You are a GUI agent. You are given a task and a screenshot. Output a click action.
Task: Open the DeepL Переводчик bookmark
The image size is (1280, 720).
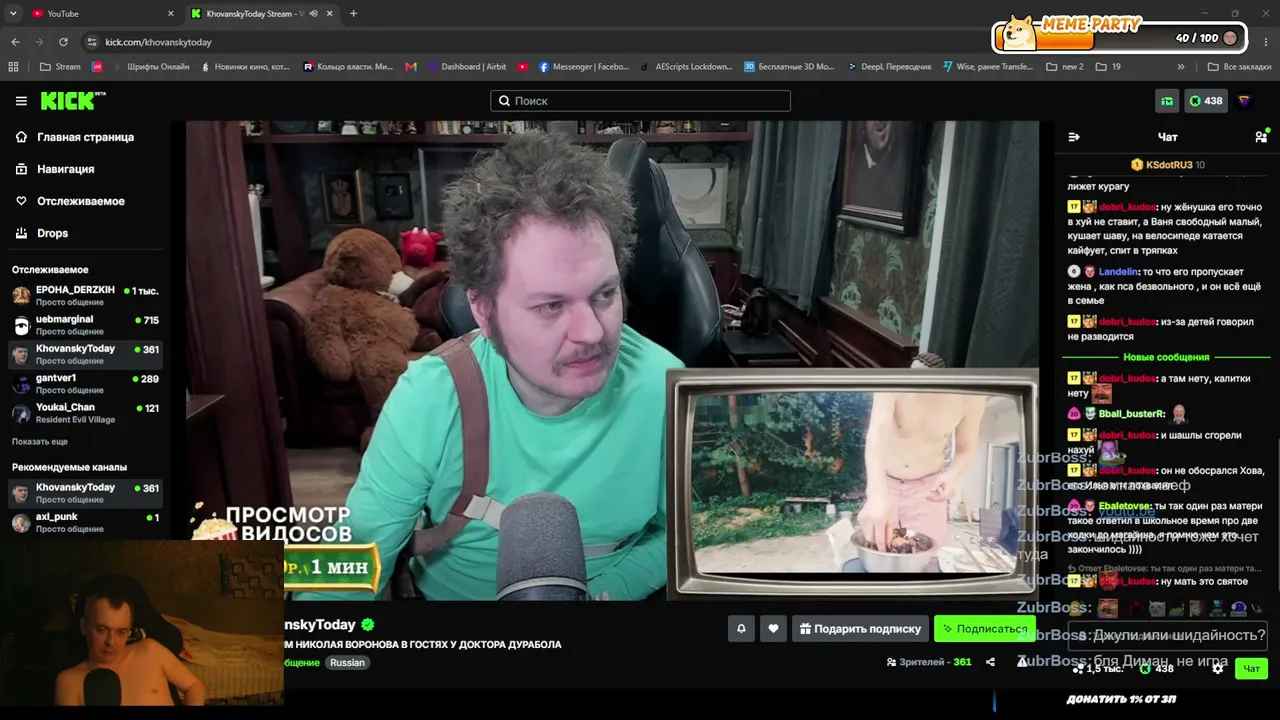click(888, 67)
